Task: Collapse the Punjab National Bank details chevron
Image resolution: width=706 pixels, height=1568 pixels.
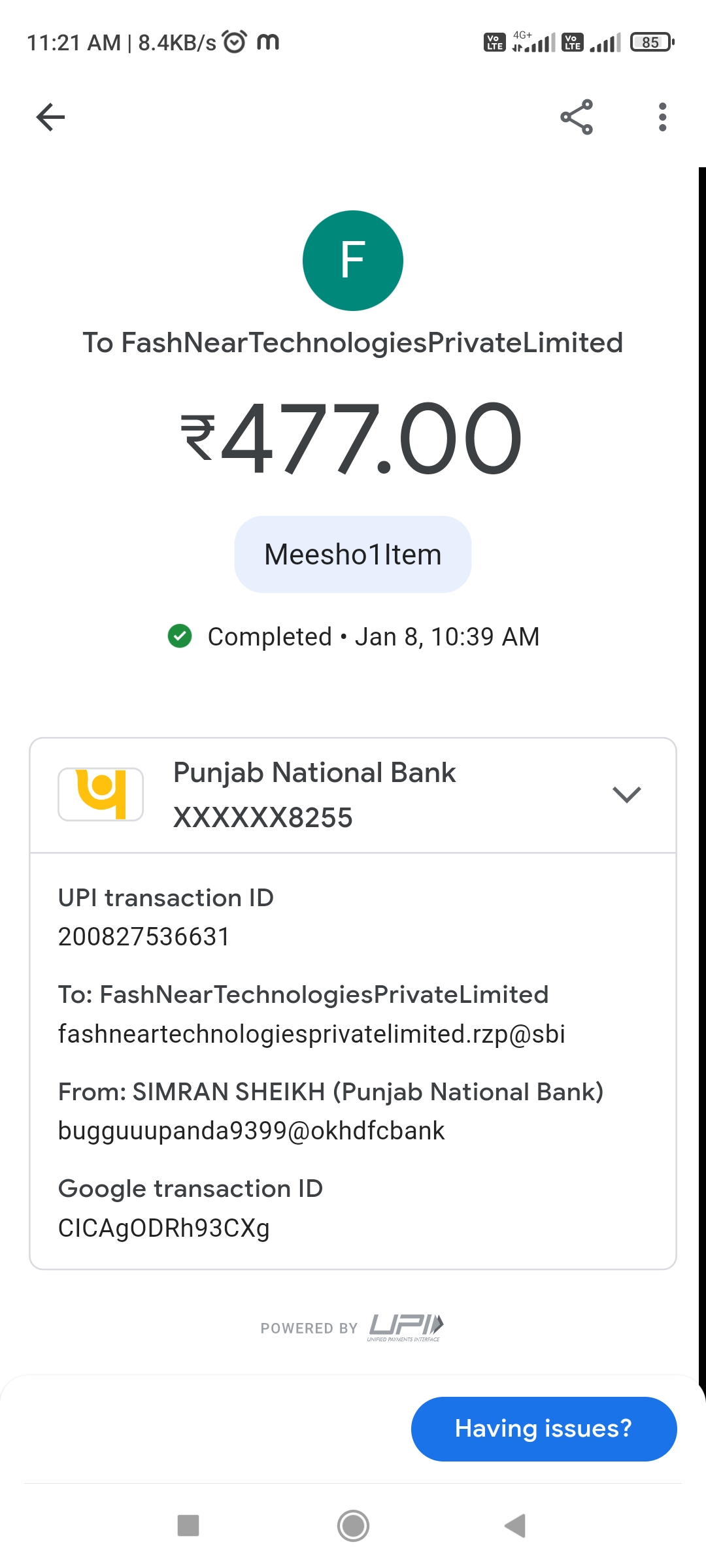Action: [x=626, y=794]
